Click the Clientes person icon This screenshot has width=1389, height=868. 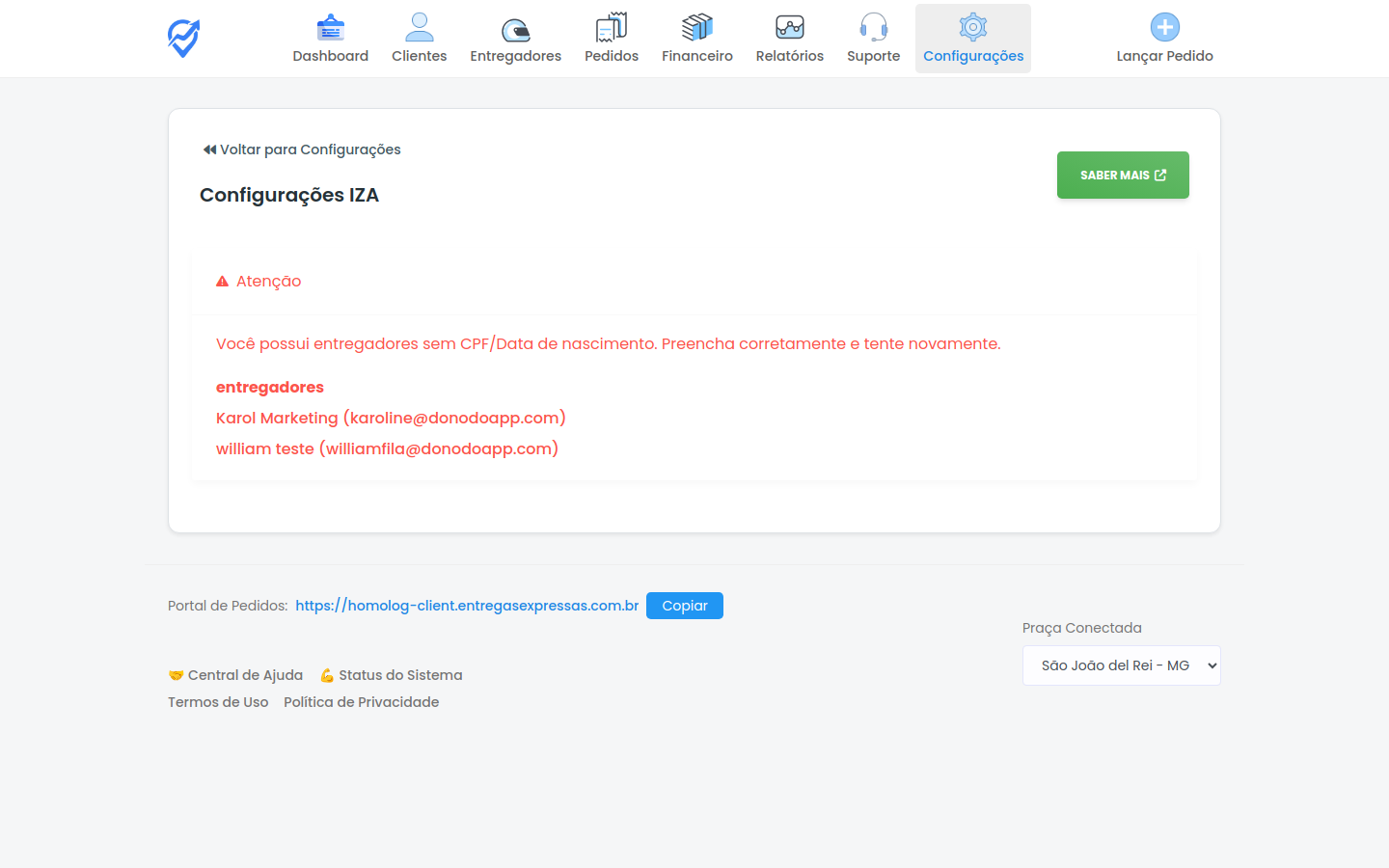pyautogui.click(x=419, y=26)
